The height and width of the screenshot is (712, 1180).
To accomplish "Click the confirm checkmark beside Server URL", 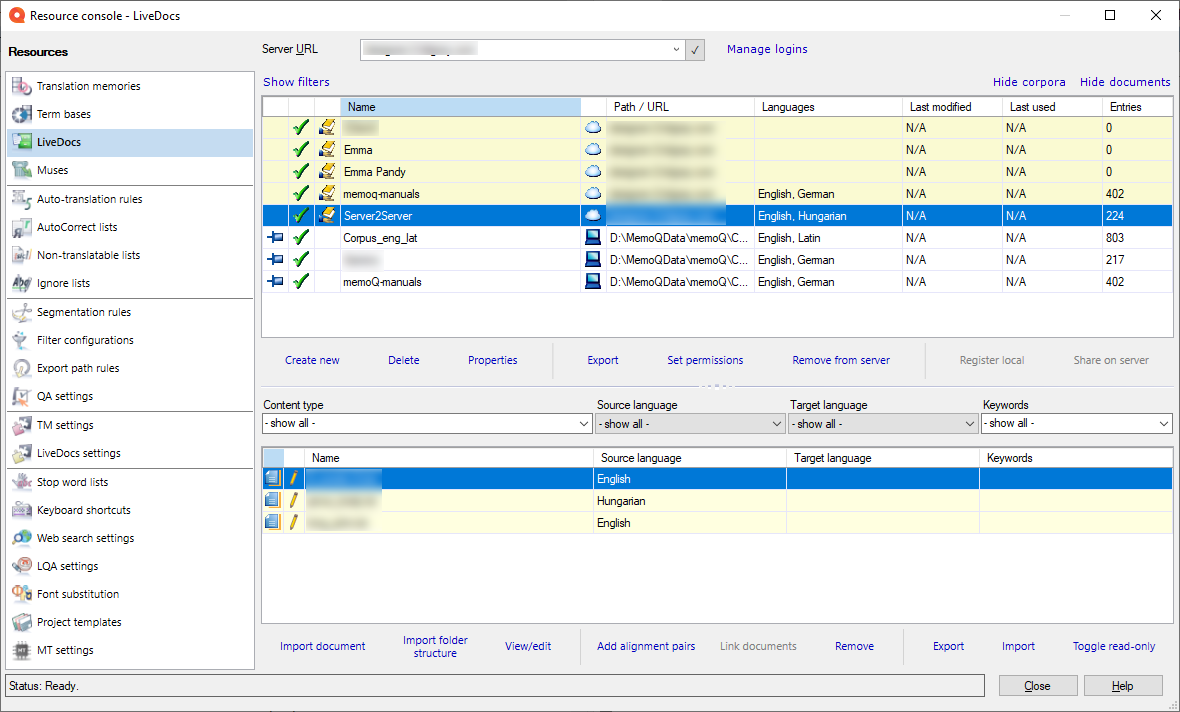I will tap(695, 50).
